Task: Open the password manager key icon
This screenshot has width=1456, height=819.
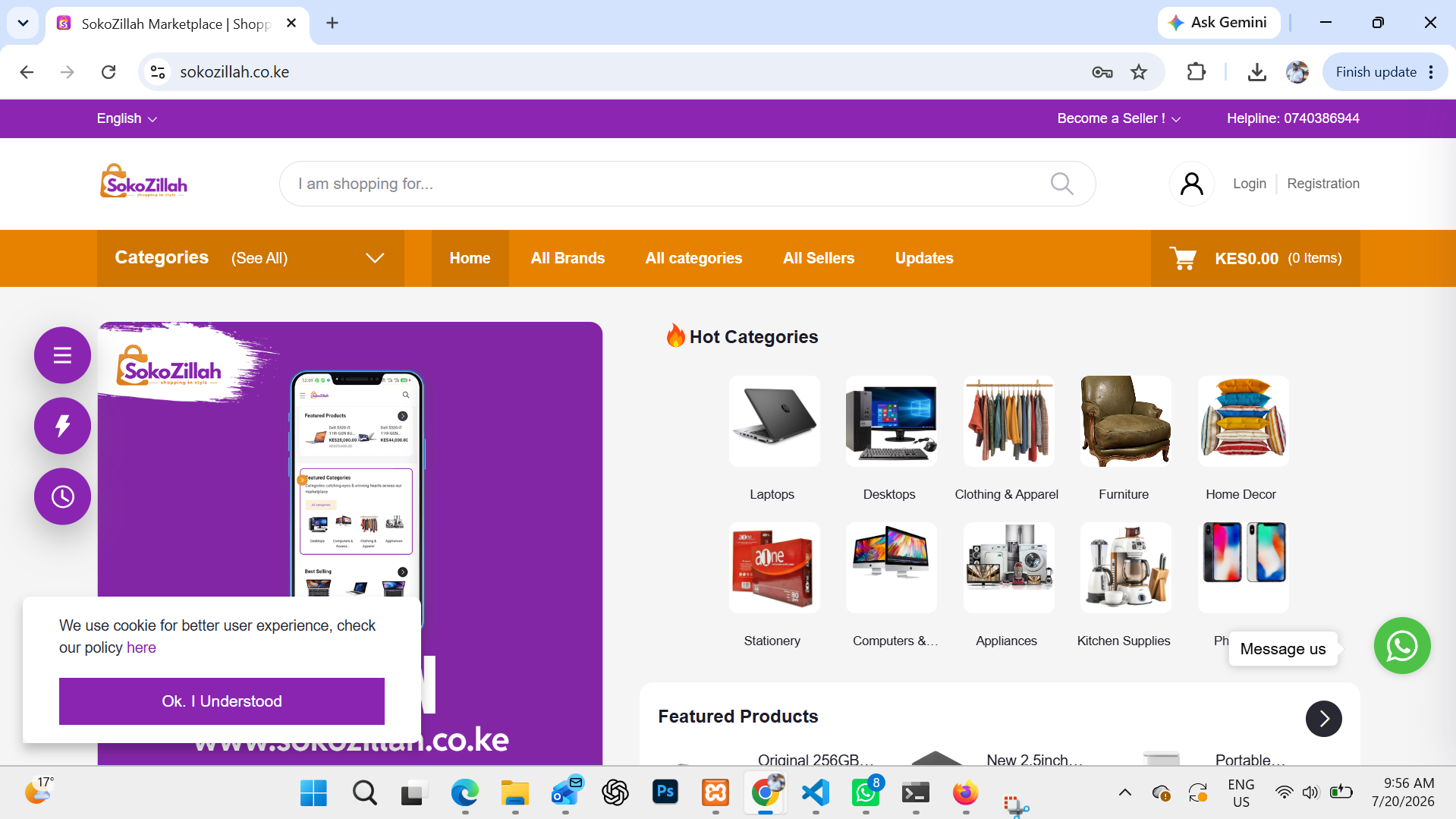Action: (x=1102, y=72)
